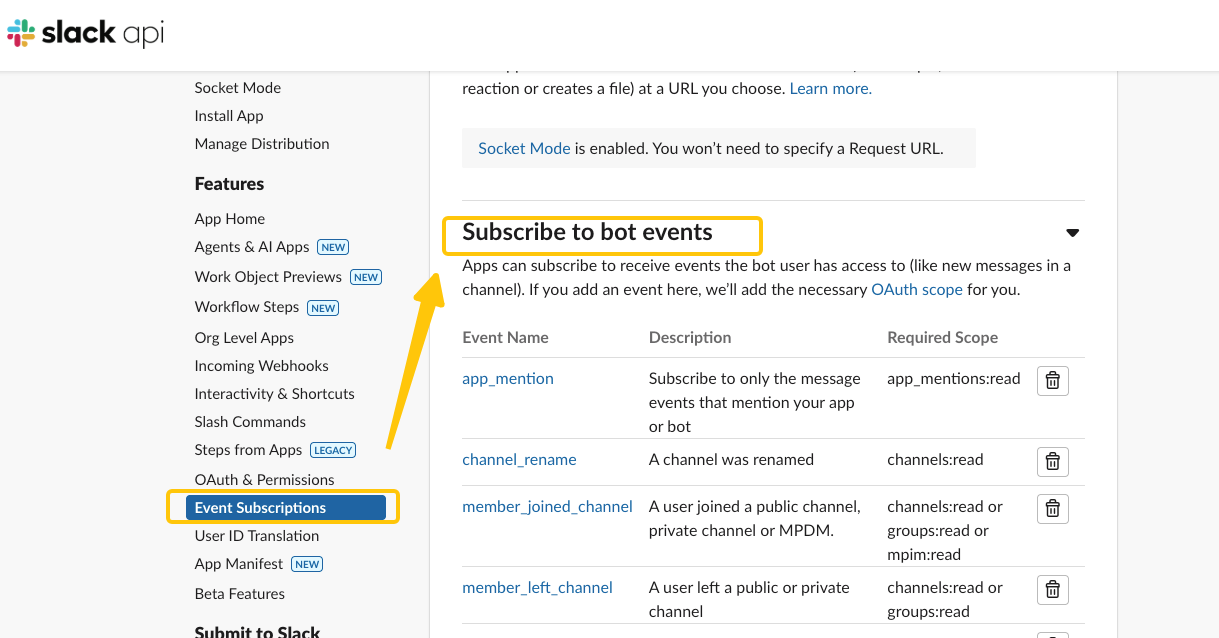Open the App Manifest page
The width and height of the screenshot is (1219, 638).
pos(239,564)
